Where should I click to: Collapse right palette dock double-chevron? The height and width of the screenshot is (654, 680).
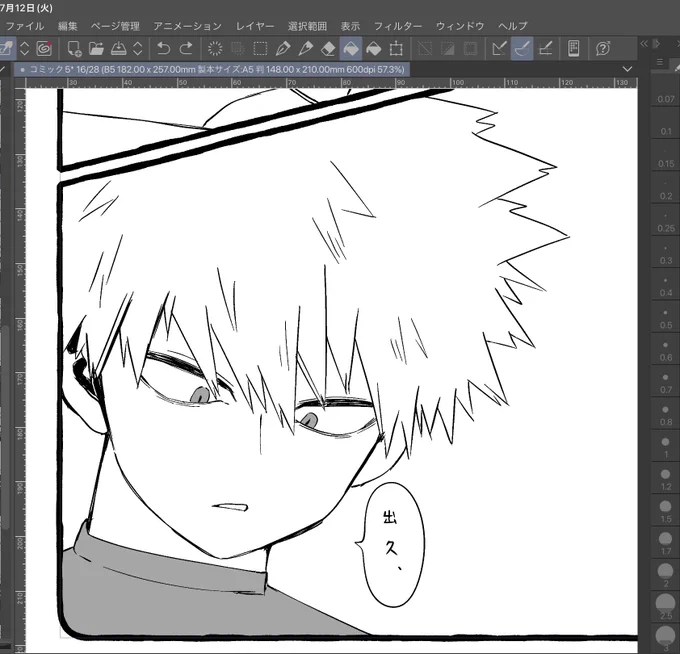pyautogui.click(x=644, y=43)
